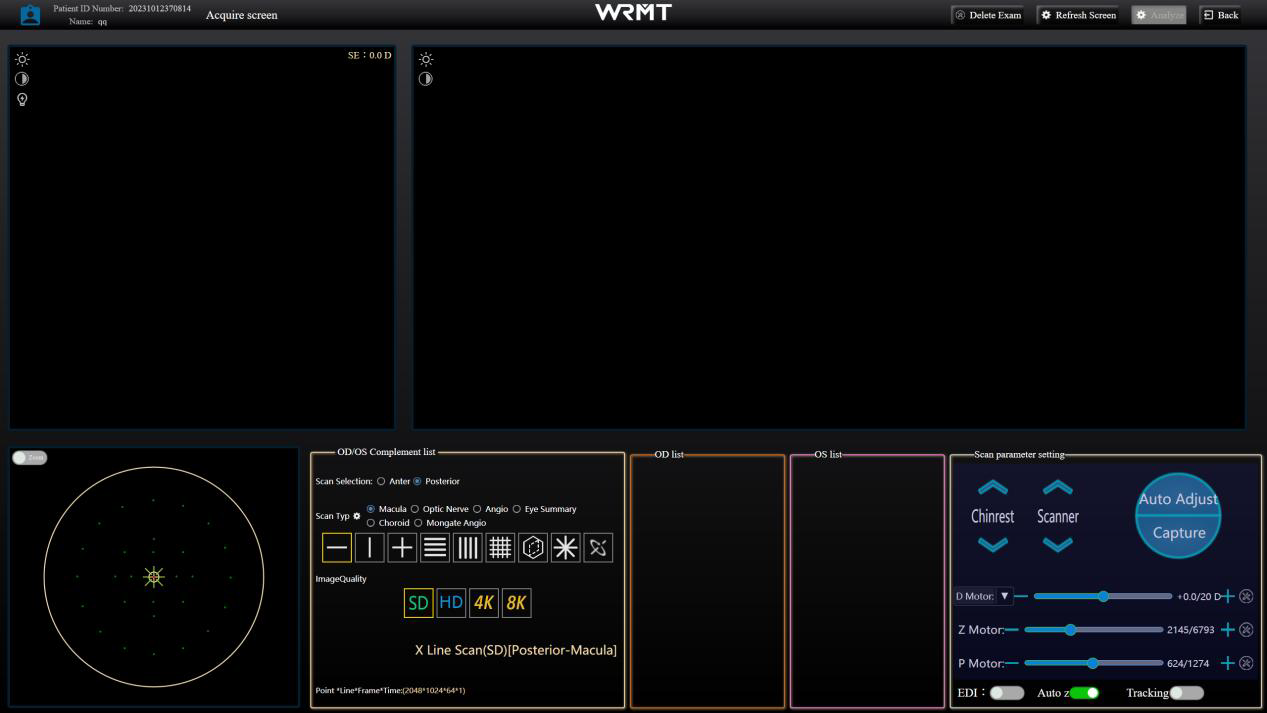Pick the radial star scan pattern
The height and width of the screenshot is (713, 1267).
pyautogui.click(x=565, y=547)
